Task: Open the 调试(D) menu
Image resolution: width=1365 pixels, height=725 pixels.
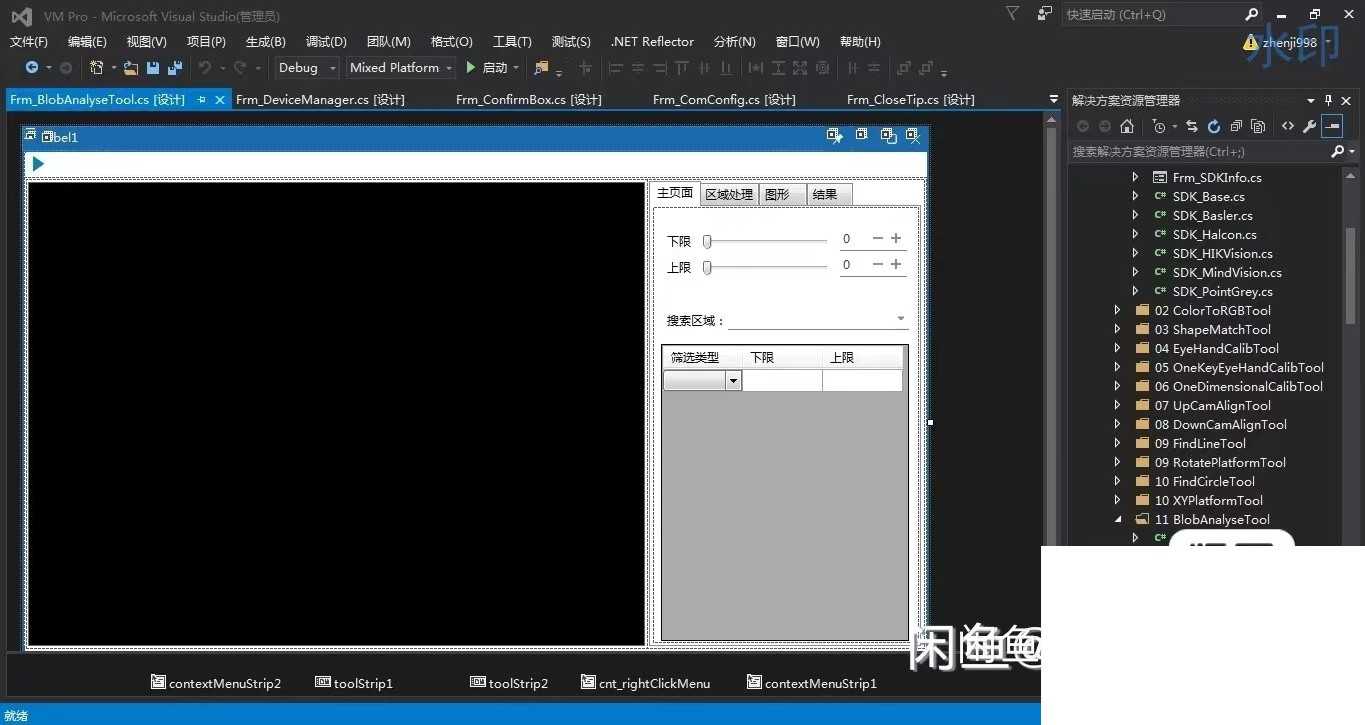Action: tap(326, 42)
